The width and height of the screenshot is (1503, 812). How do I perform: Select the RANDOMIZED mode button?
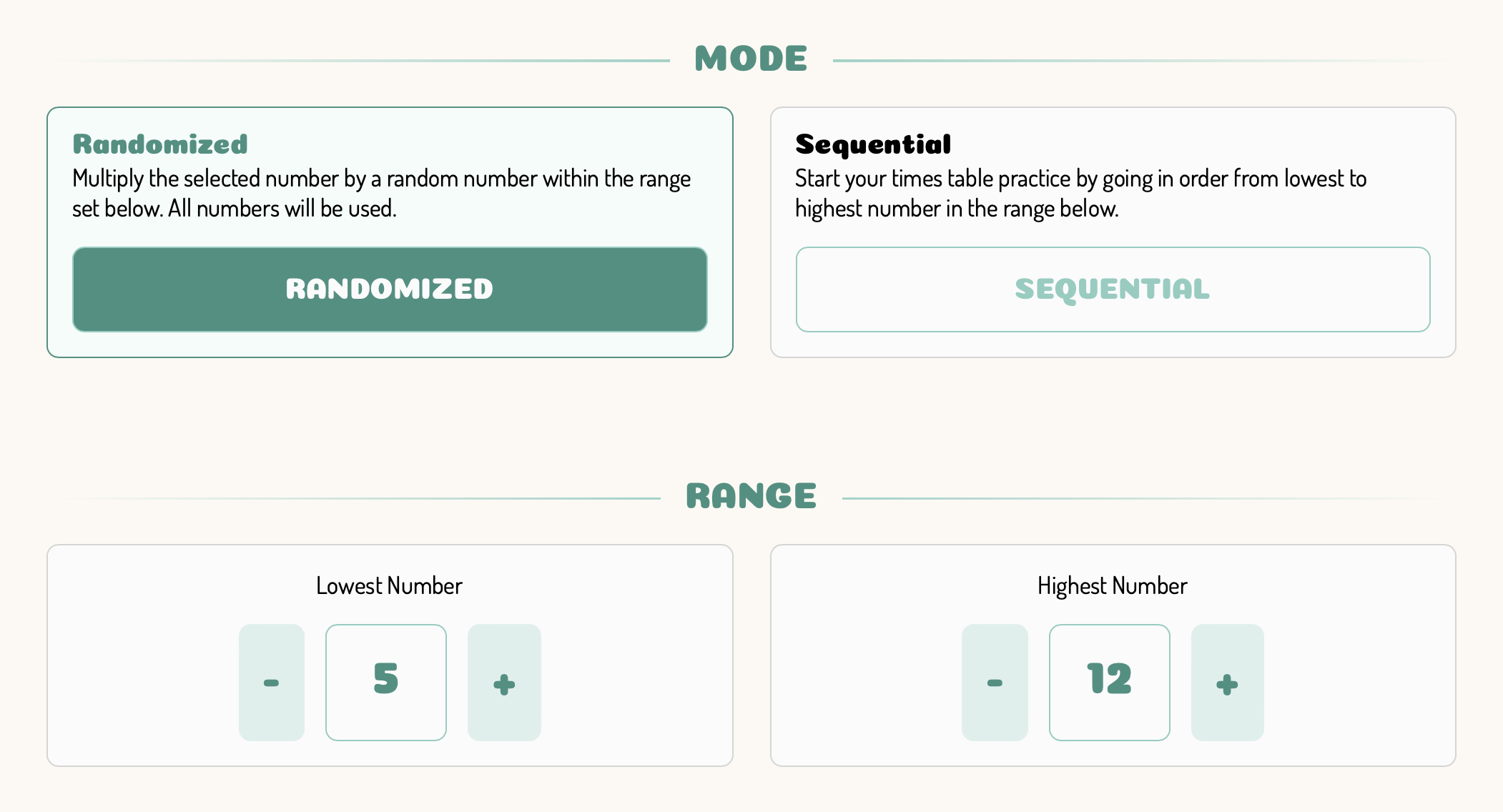click(390, 289)
